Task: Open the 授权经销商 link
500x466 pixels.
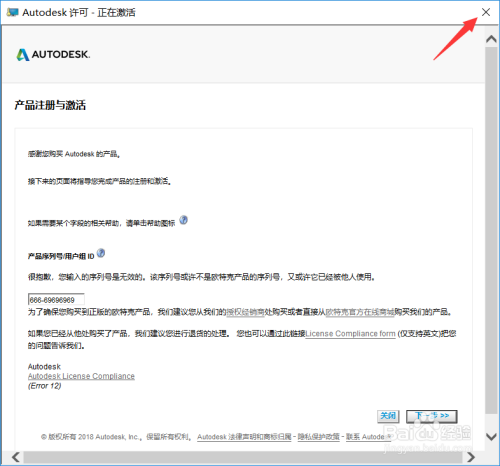Action: pos(245,312)
